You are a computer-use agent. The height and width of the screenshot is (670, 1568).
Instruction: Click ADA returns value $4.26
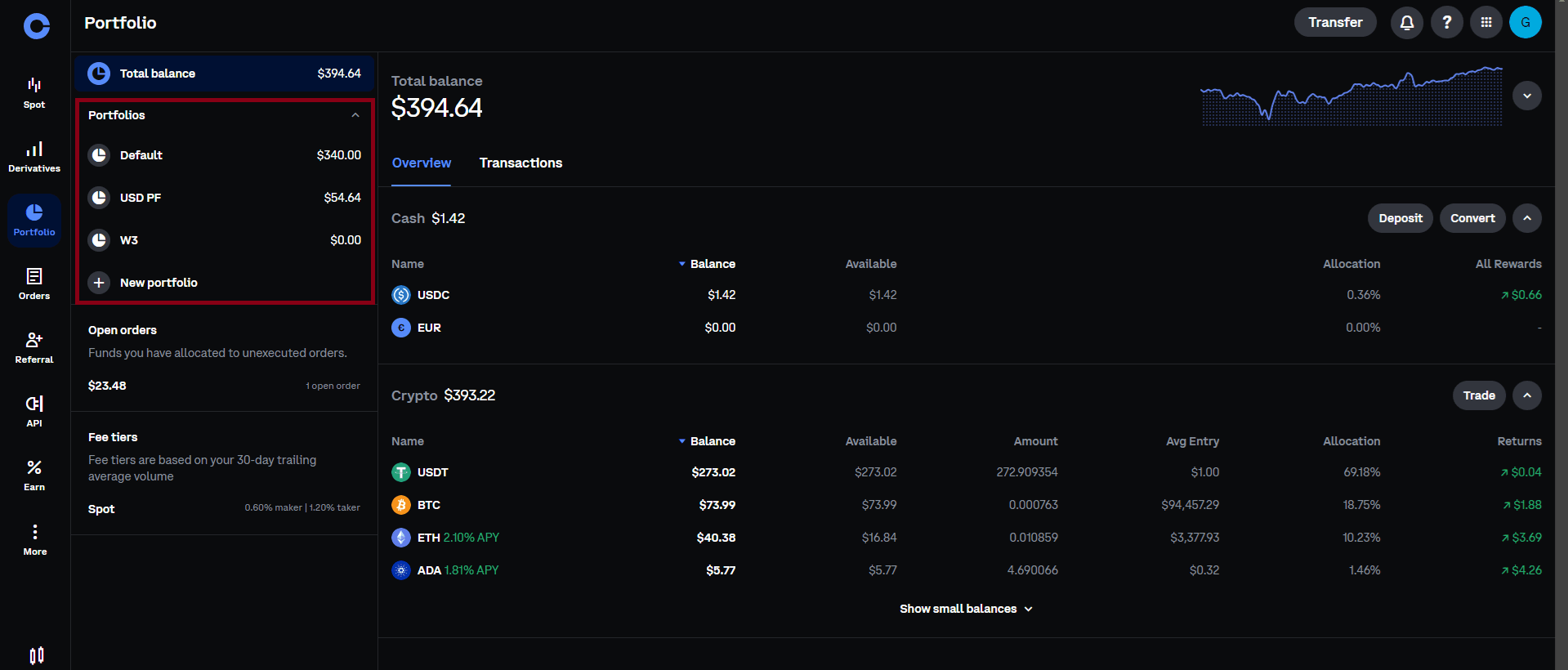[1521, 570]
